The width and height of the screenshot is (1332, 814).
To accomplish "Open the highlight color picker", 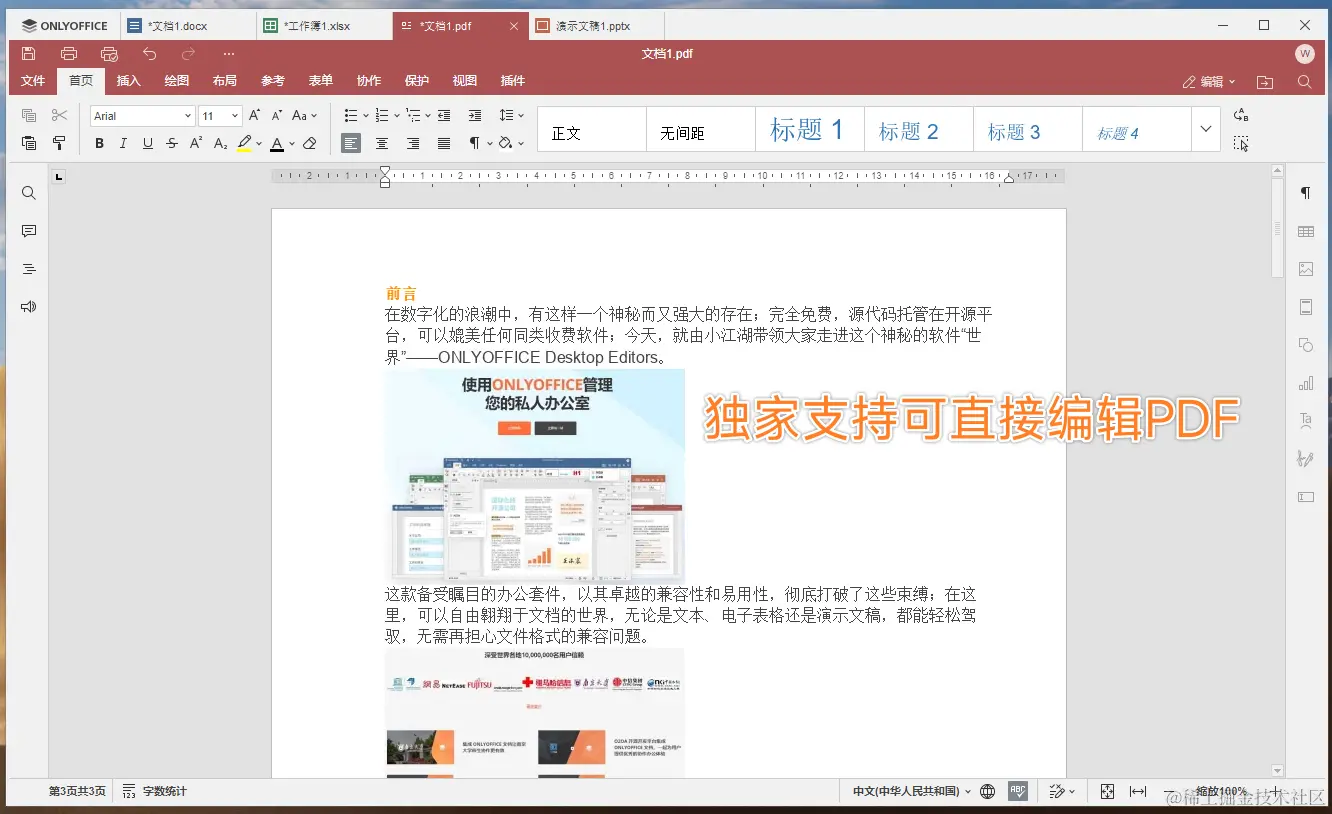I will pos(259,143).
